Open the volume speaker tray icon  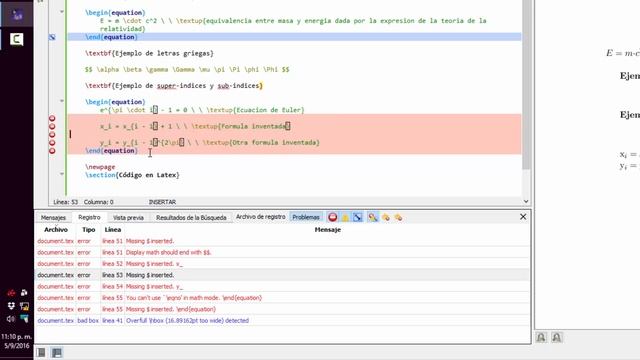(11, 319)
